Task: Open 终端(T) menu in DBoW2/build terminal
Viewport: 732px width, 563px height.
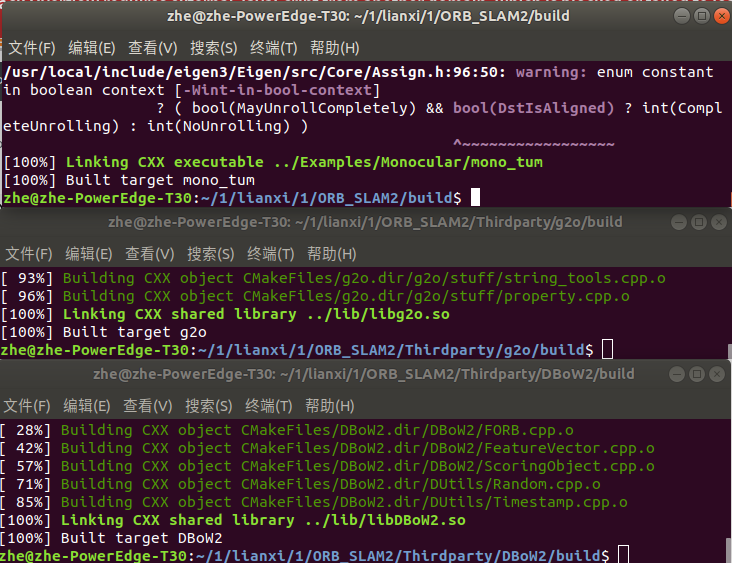Action: [x=269, y=405]
